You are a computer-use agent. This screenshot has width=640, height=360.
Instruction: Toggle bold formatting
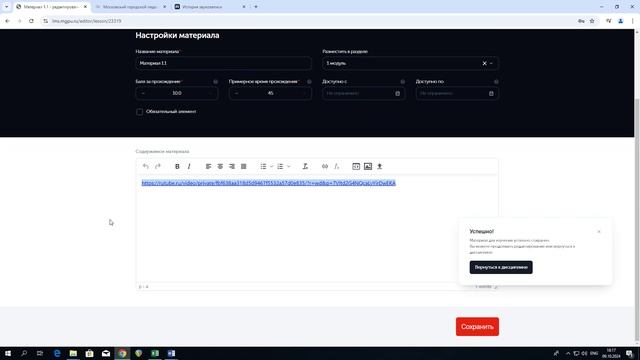177,166
